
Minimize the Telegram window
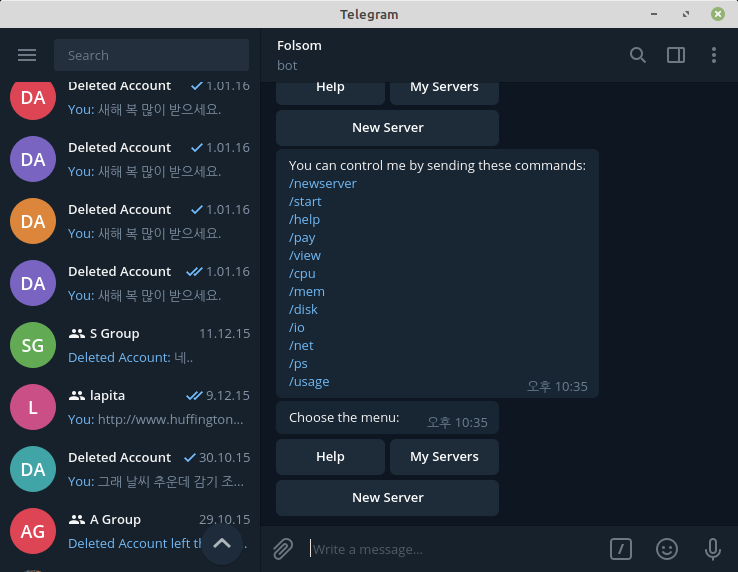(x=654, y=14)
